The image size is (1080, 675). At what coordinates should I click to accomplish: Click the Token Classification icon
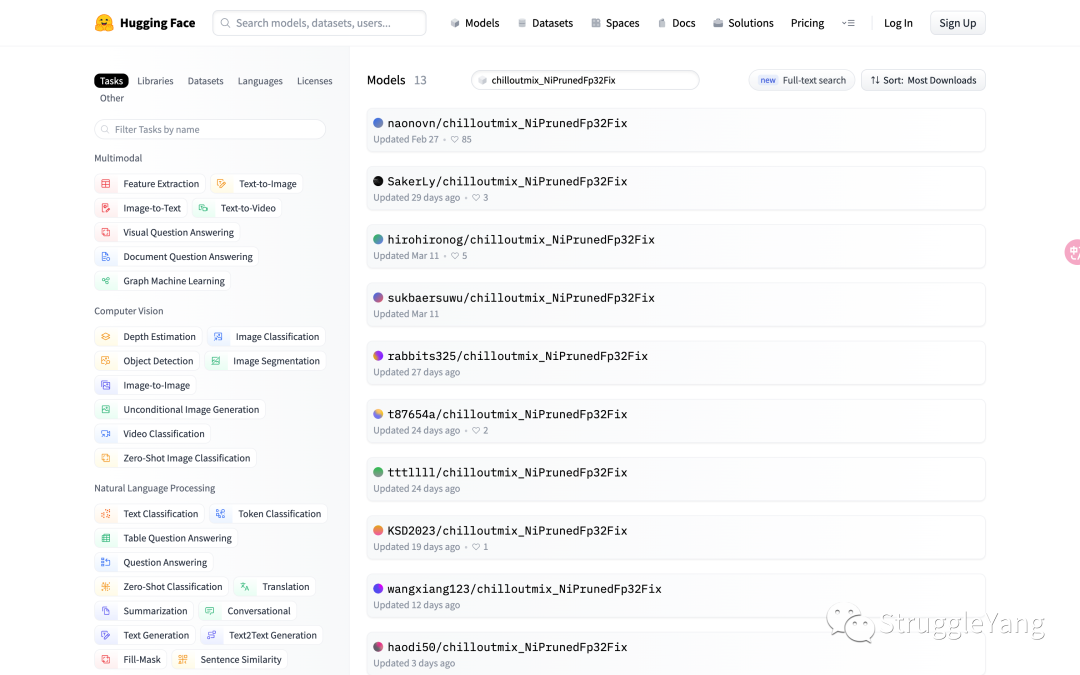pyautogui.click(x=220, y=514)
